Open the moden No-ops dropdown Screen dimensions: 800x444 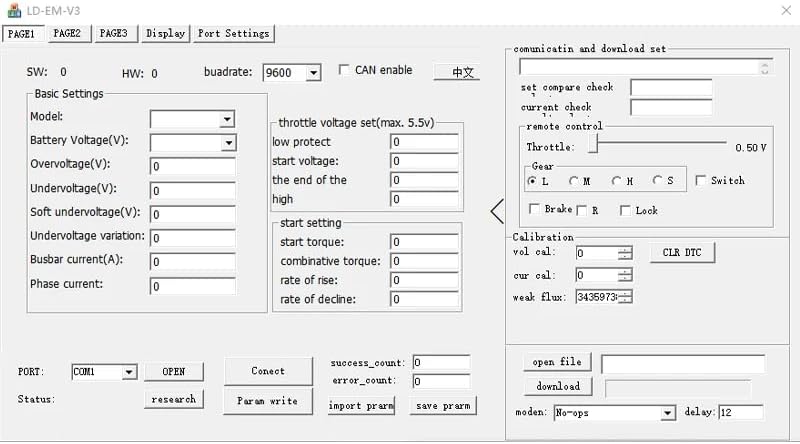tap(667, 412)
